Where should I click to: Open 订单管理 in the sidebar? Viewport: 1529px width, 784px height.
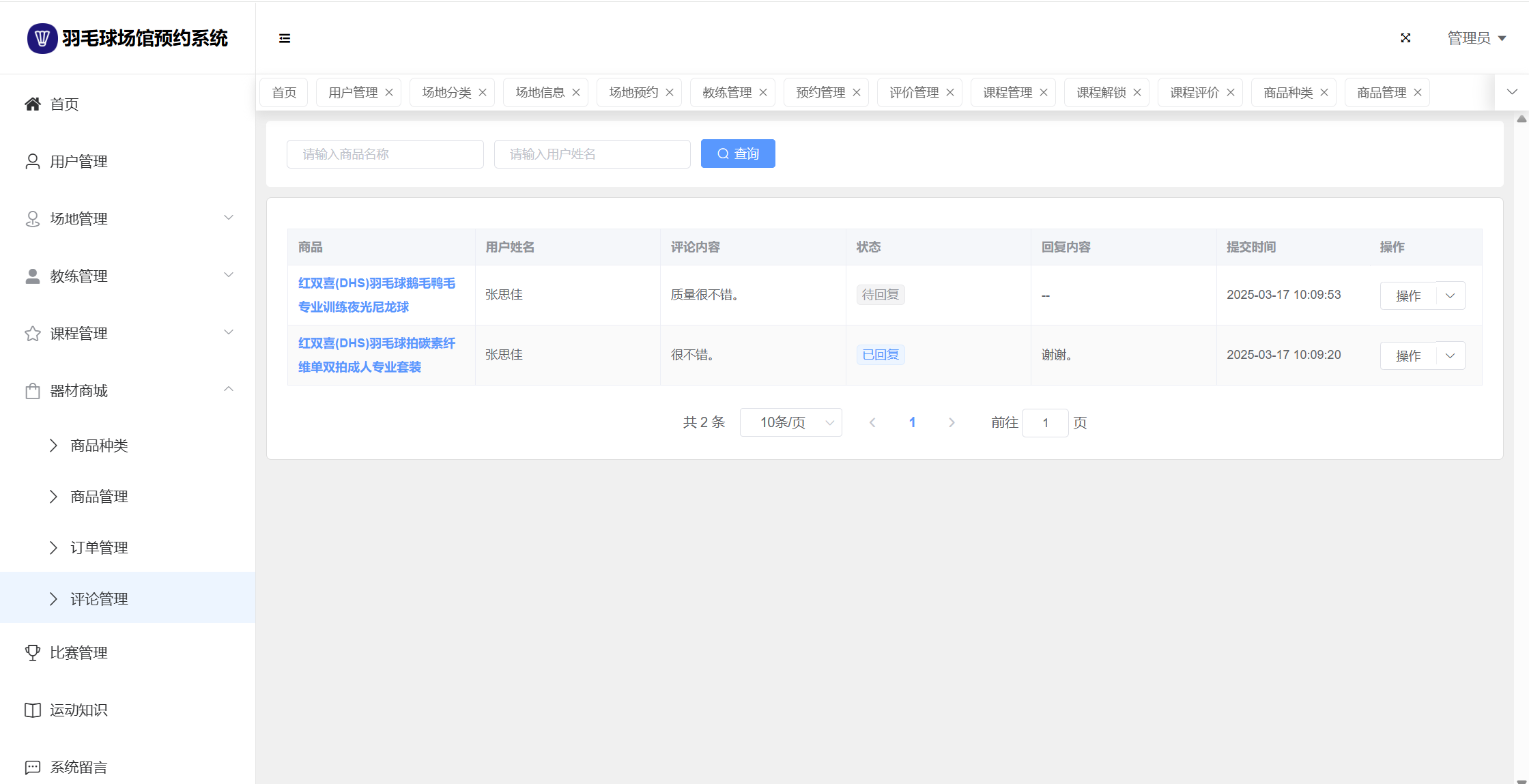click(x=99, y=547)
